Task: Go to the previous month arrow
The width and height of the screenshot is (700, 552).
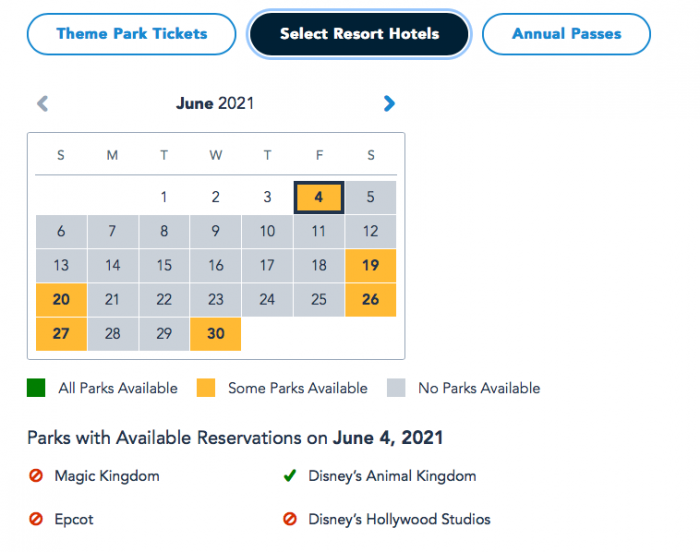Action: point(42,103)
